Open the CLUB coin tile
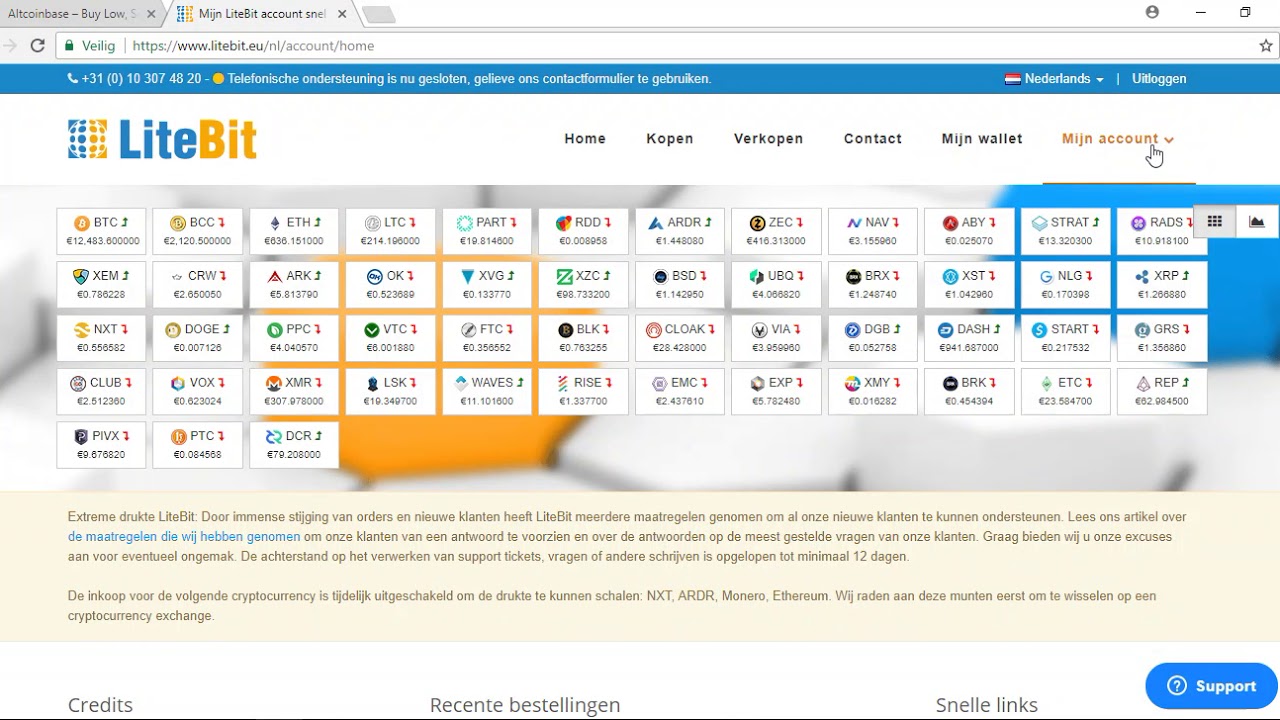The height and width of the screenshot is (720, 1280). coord(101,391)
